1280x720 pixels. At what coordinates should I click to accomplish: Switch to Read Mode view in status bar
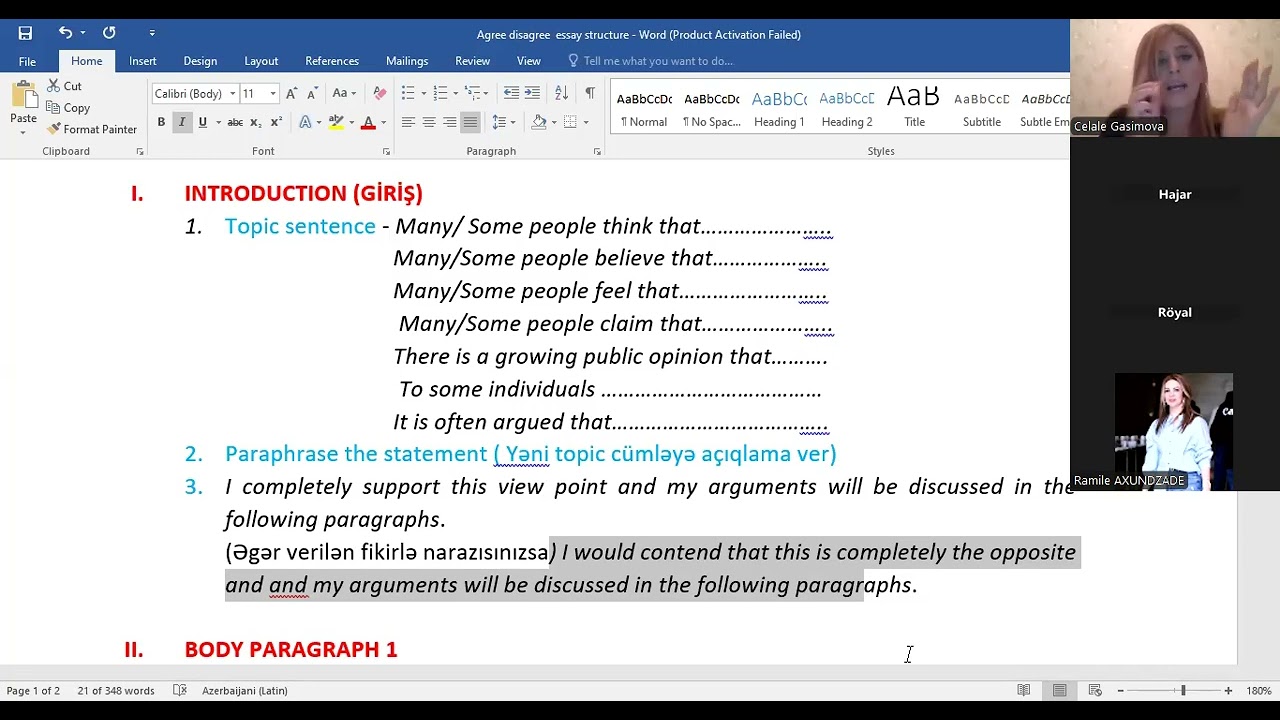[1023, 690]
